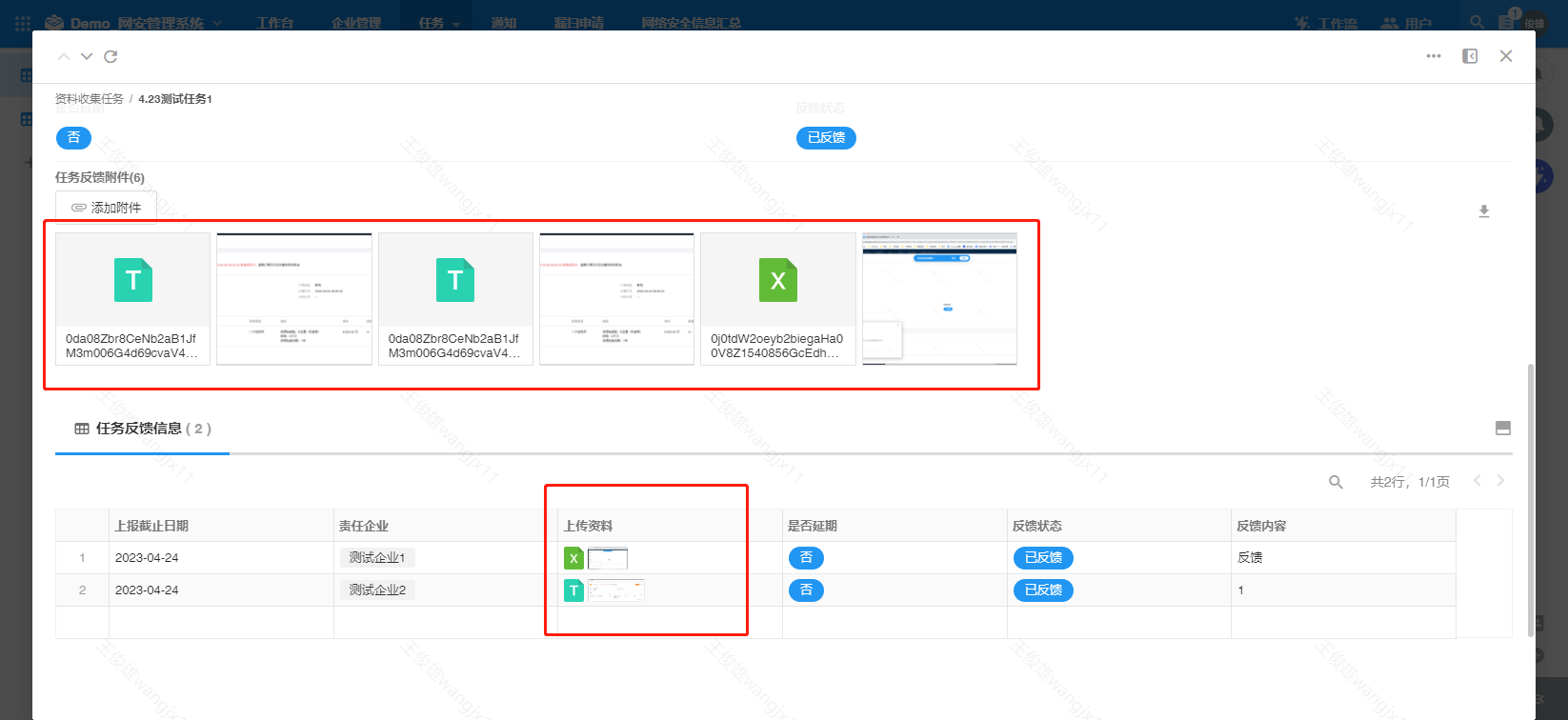Click 已反馈 status tag in 测试企业1 row
Viewport: 1568px width, 720px height.
(1043, 558)
